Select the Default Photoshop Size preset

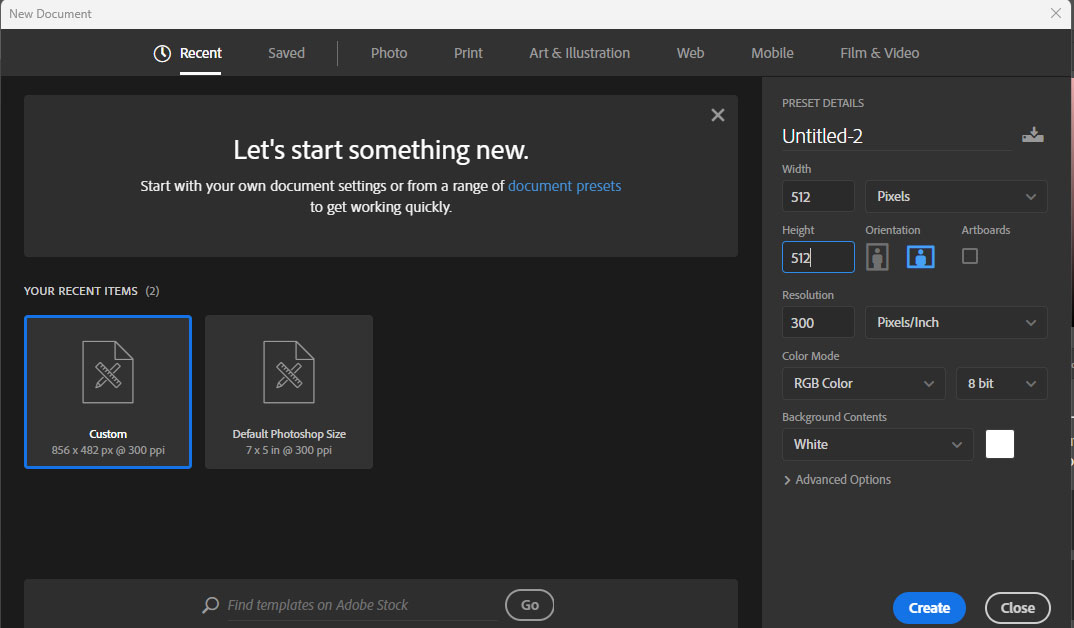pos(288,392)
